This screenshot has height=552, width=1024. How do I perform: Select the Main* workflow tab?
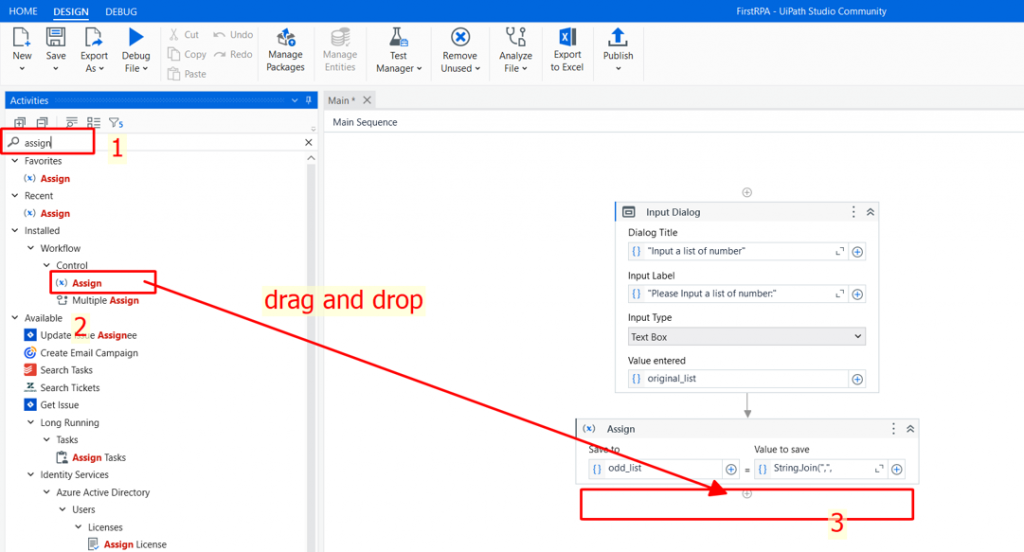(x=341, y=100)
